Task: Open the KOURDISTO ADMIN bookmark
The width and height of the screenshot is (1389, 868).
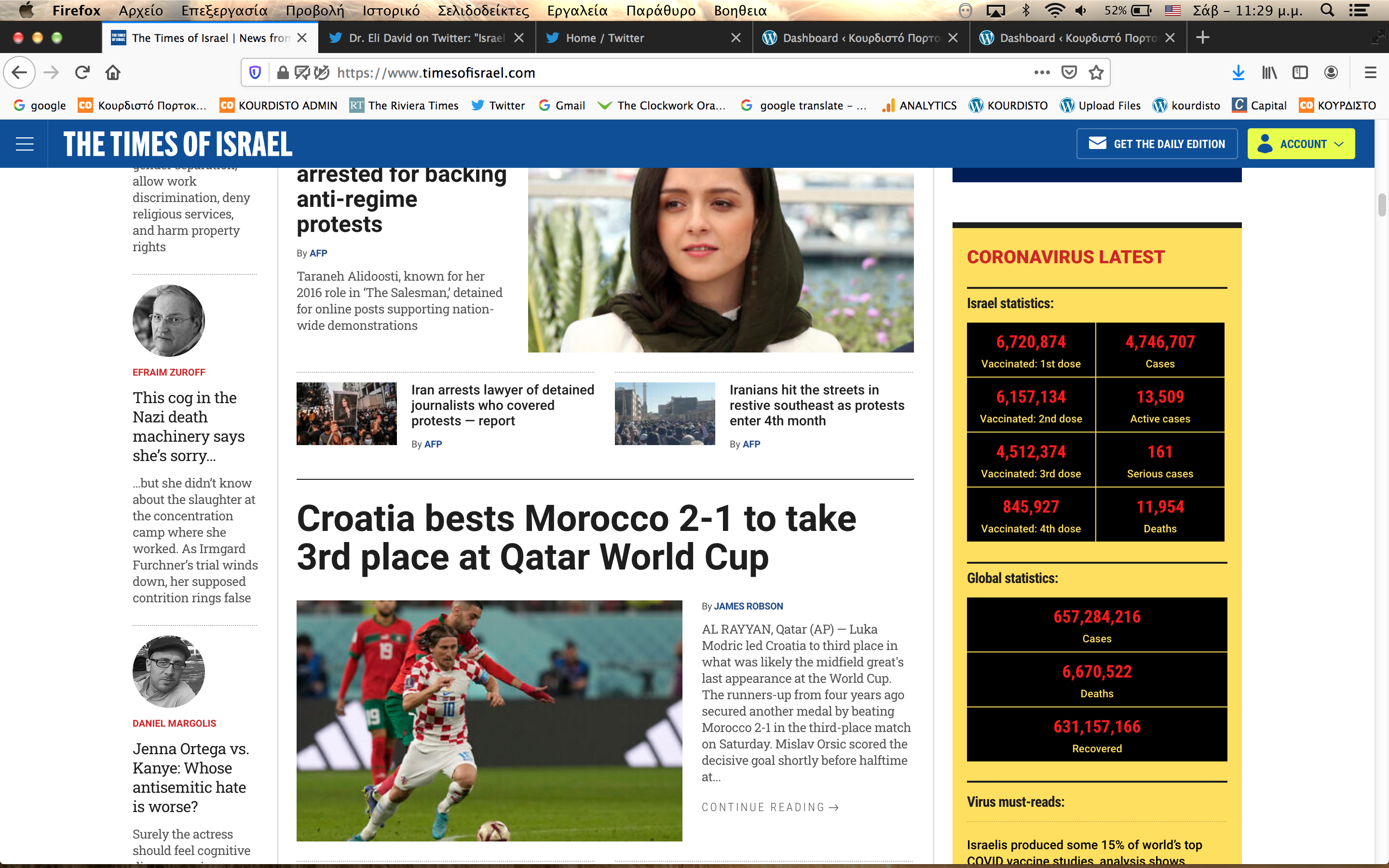Action: click(279, 106)
